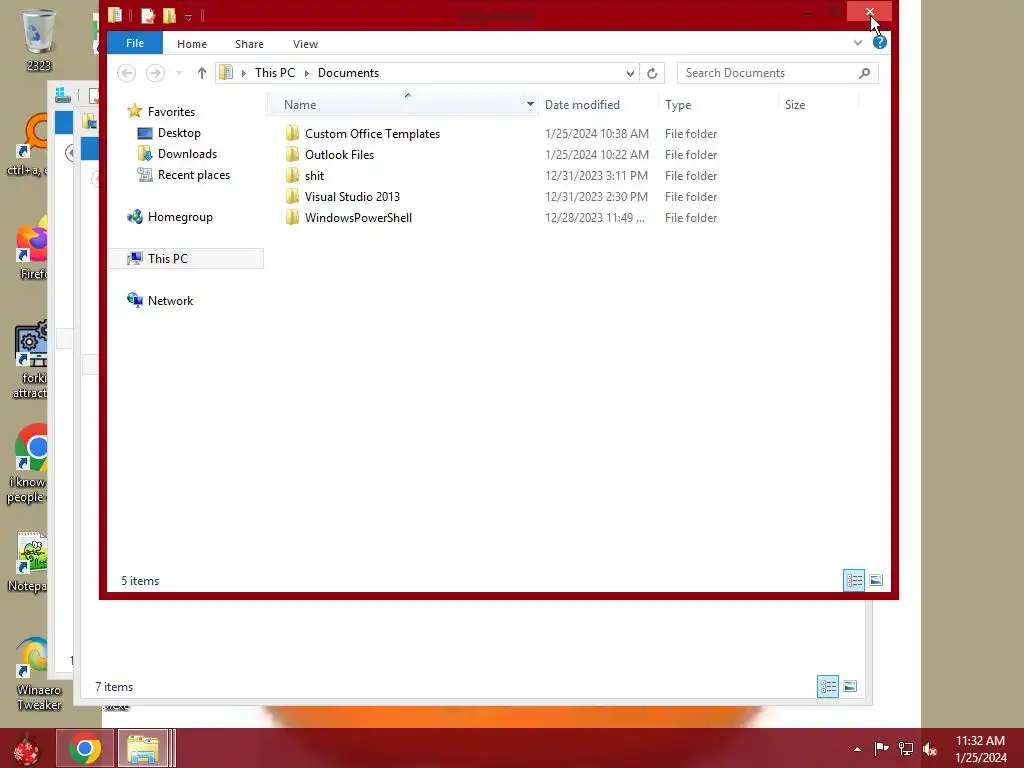Click Documents in the address breadcrumb

(x=348, y=72)
